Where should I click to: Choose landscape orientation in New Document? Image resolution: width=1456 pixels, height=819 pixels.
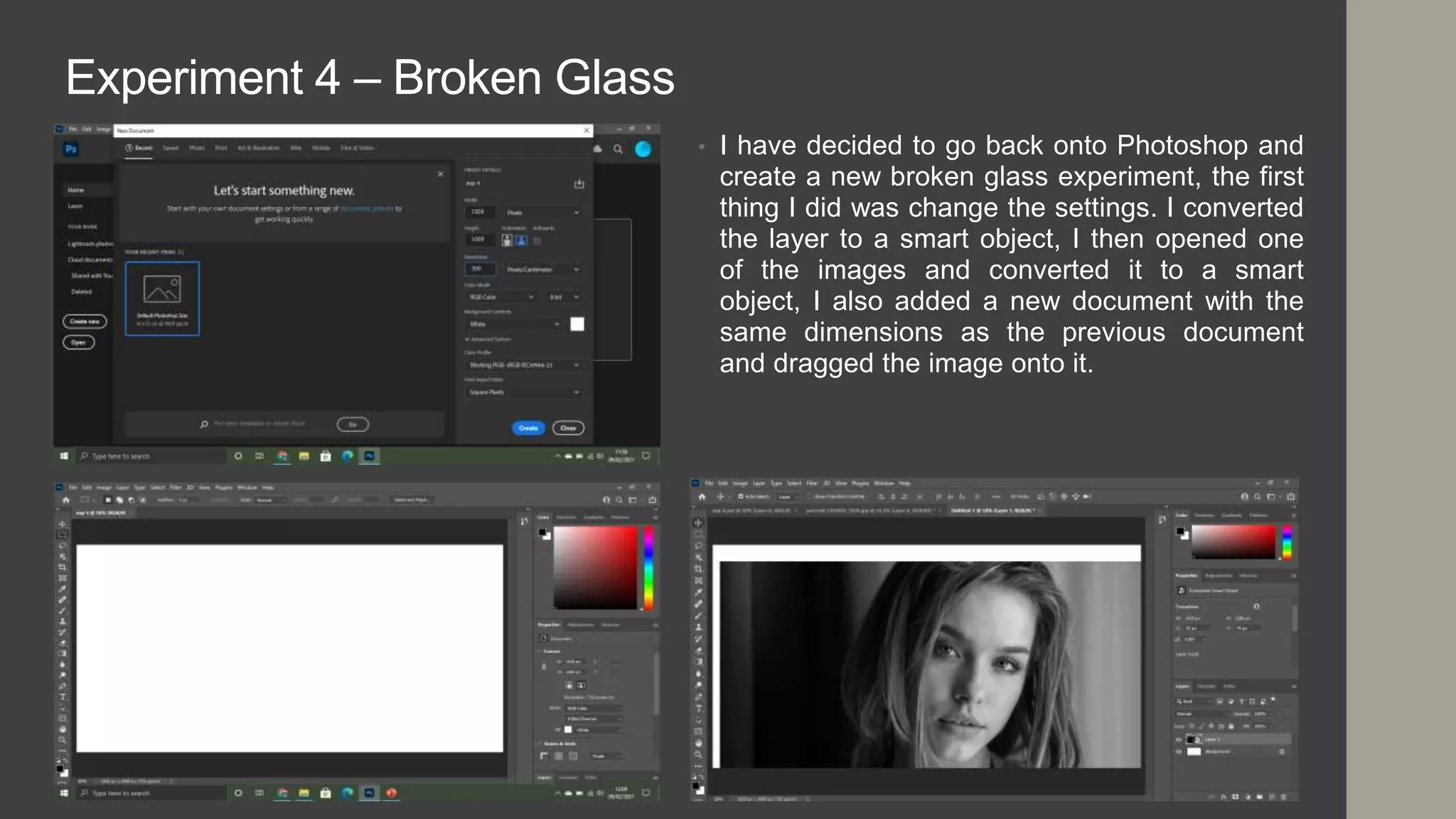522,240
